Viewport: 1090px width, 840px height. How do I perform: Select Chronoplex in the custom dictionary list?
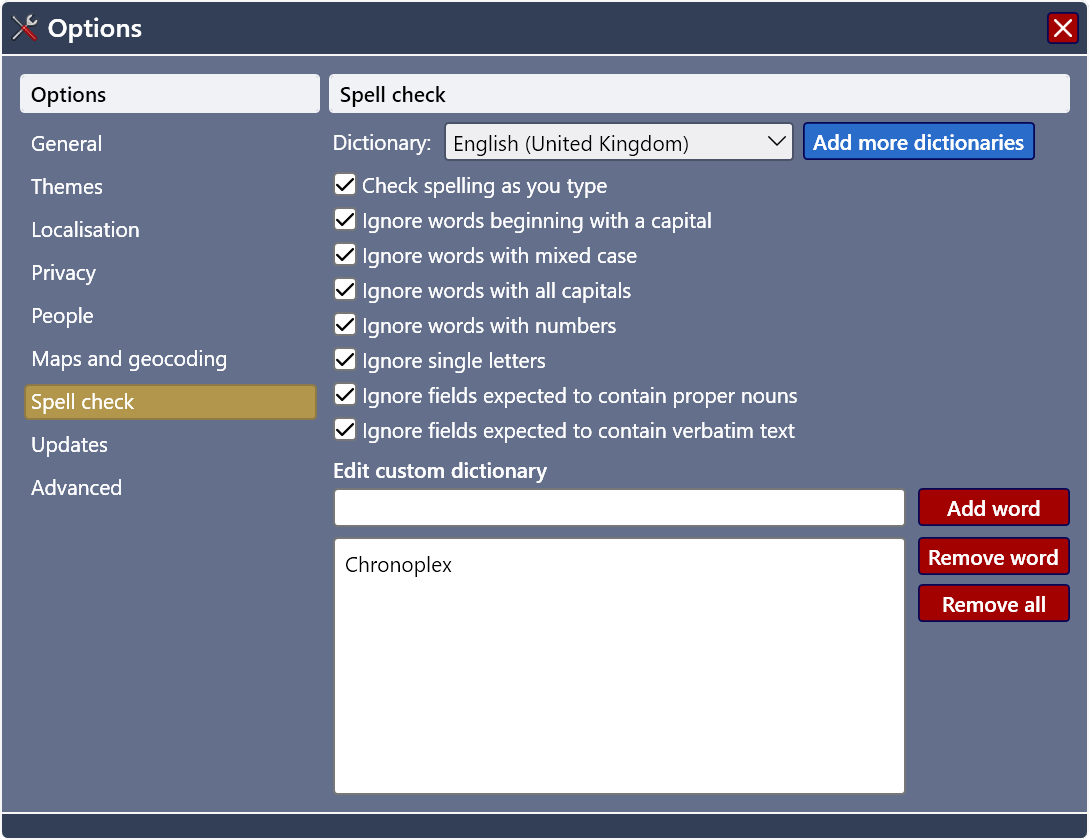398,565
